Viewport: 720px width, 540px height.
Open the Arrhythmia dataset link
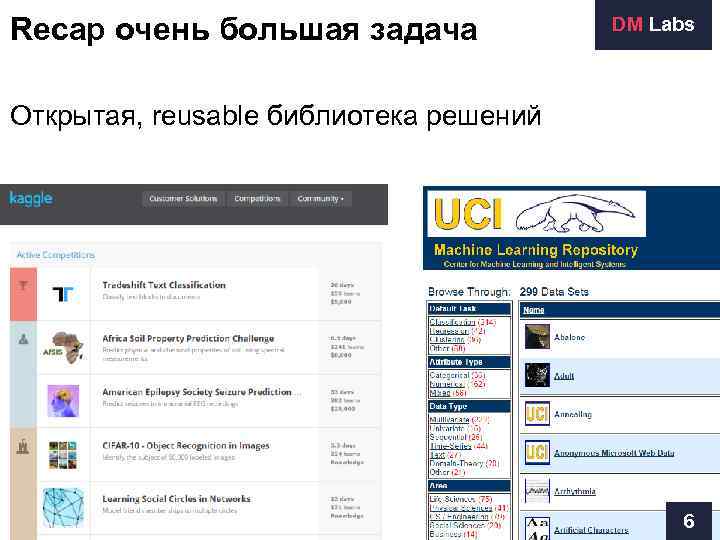pyautogui.click(x=575, y=491)
